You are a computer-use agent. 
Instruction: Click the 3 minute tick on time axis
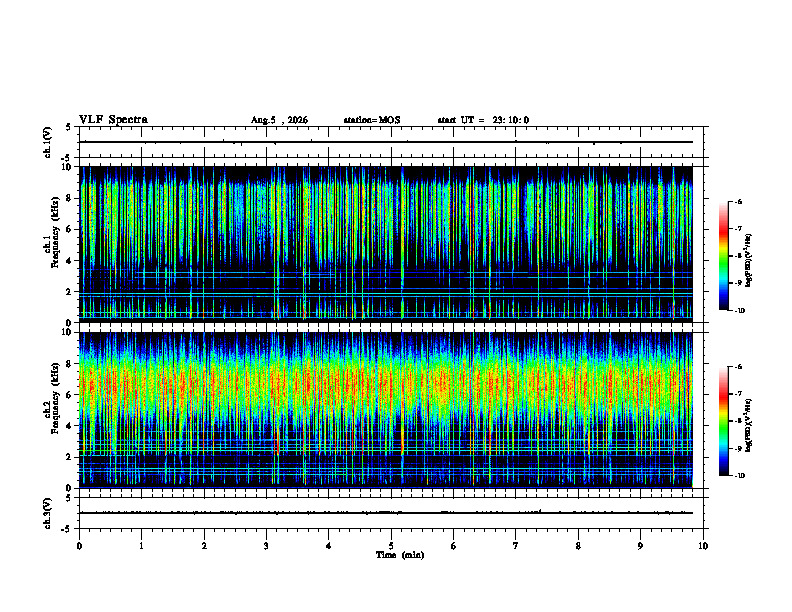click(x=266, y=546)
